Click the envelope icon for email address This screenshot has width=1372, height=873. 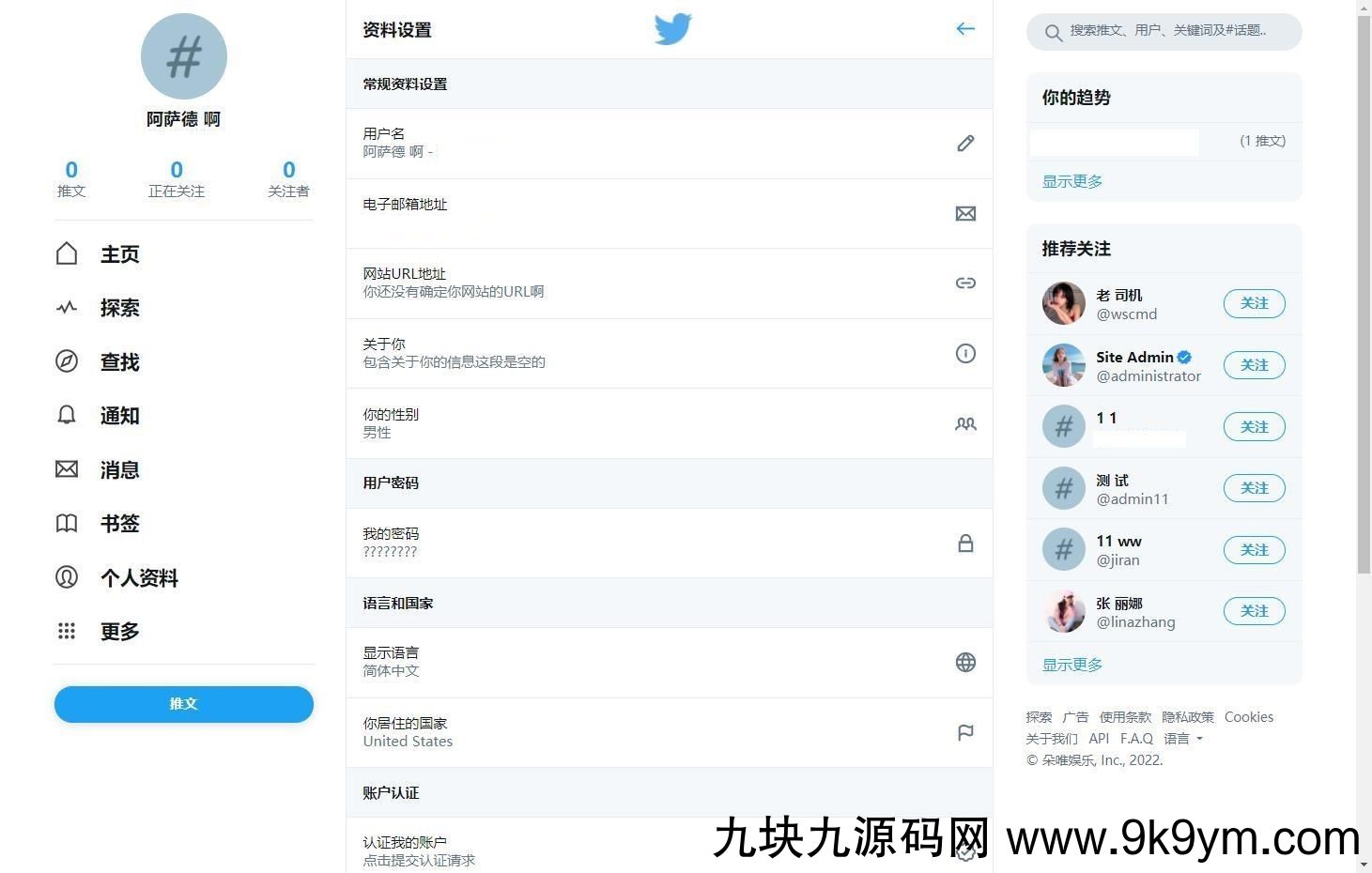(965, 214)
